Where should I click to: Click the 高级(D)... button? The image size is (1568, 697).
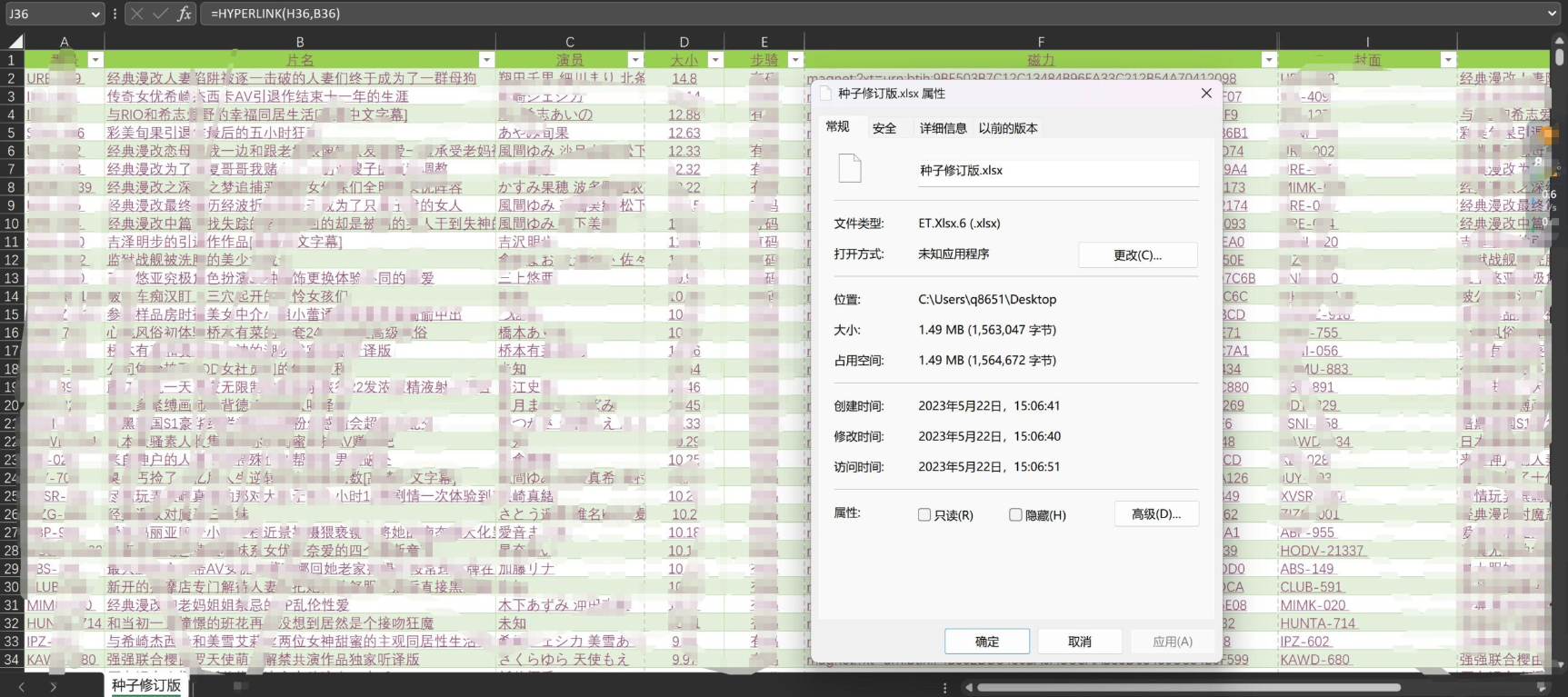click(1156, 514)
